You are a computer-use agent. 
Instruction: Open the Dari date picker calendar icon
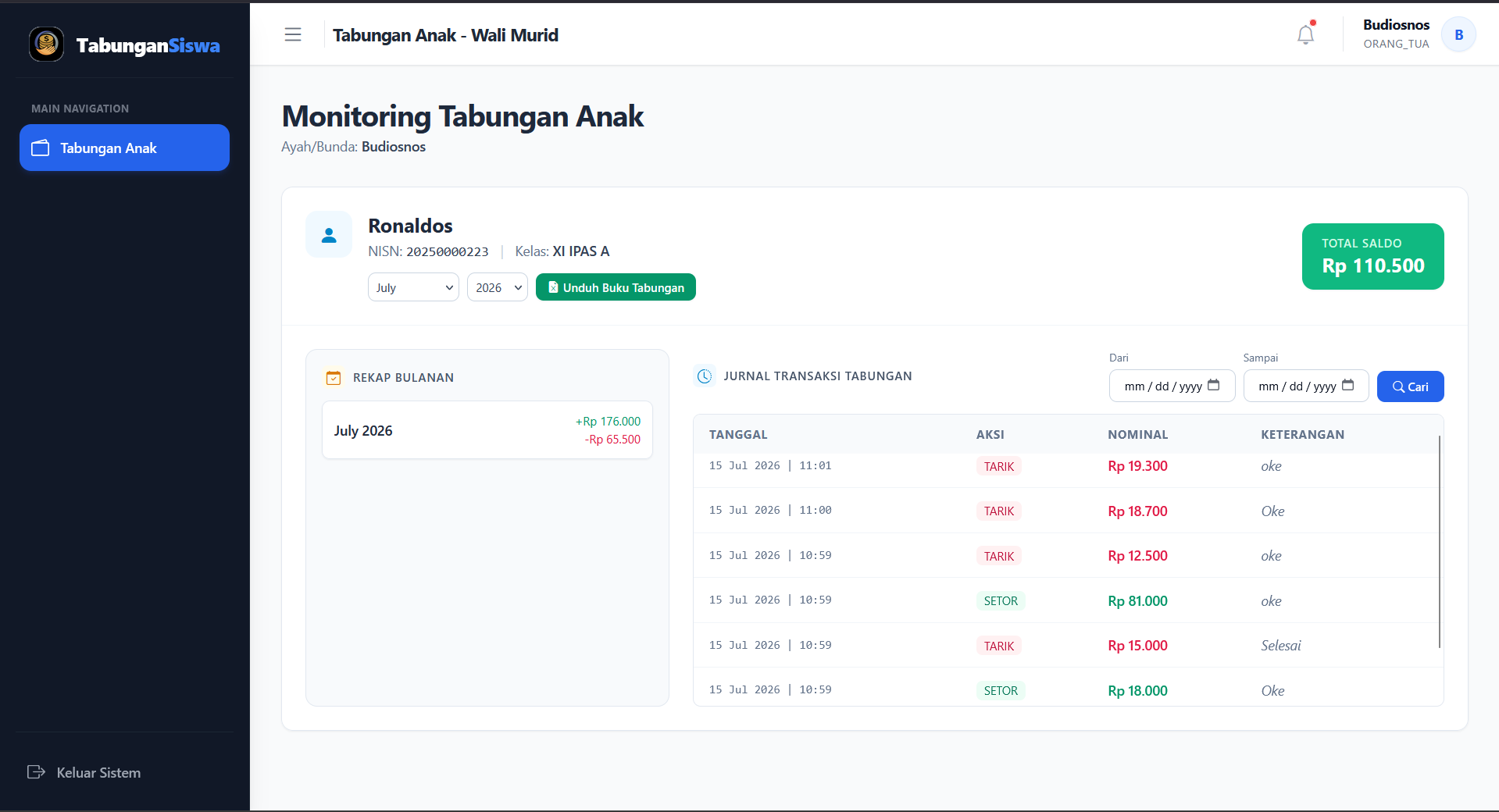pyautogui.click(x=1214, y=385)
